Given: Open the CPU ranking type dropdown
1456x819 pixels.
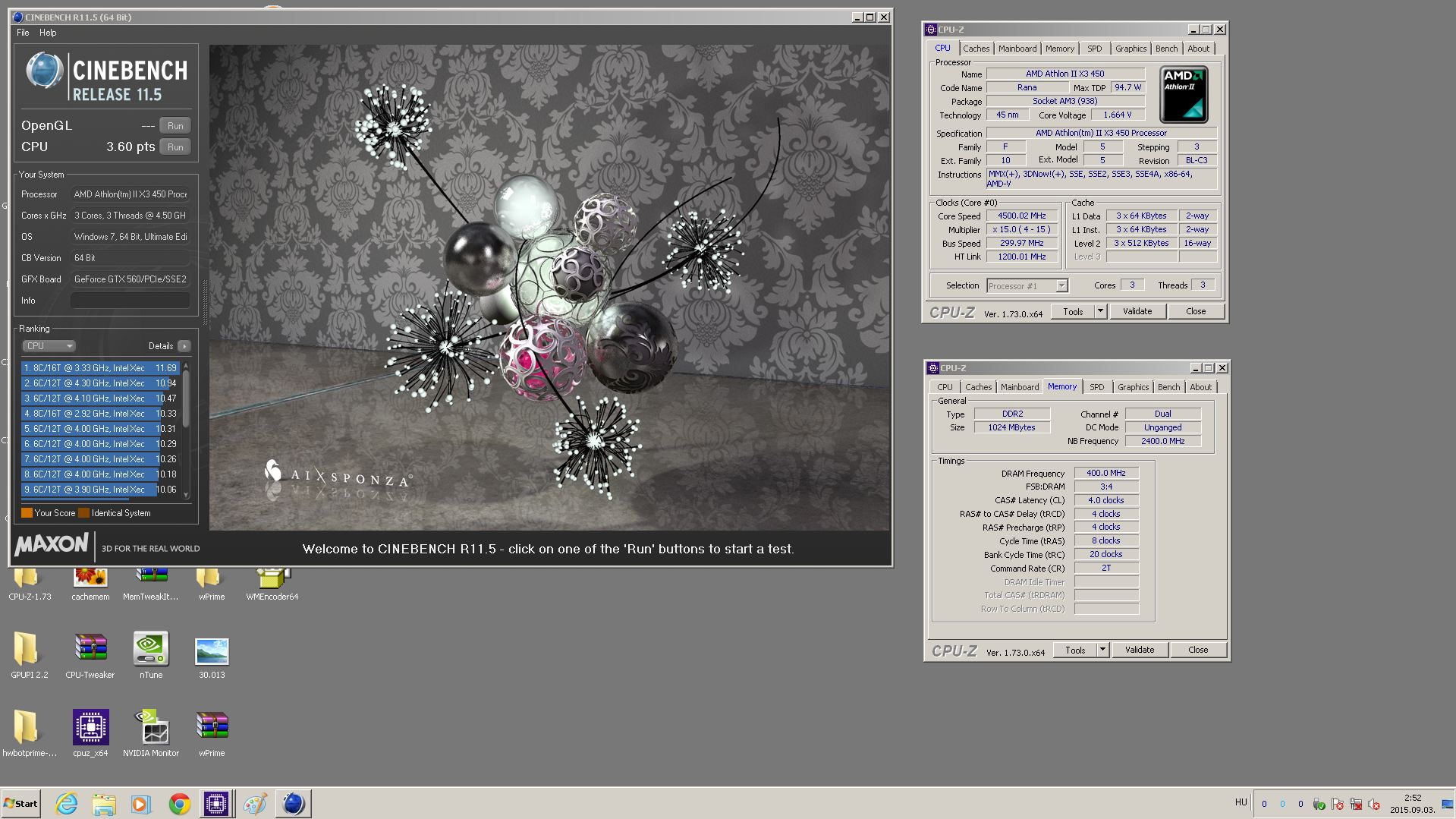Looking at the screenshot, I should pyautogui.click(x=49, y=346).
